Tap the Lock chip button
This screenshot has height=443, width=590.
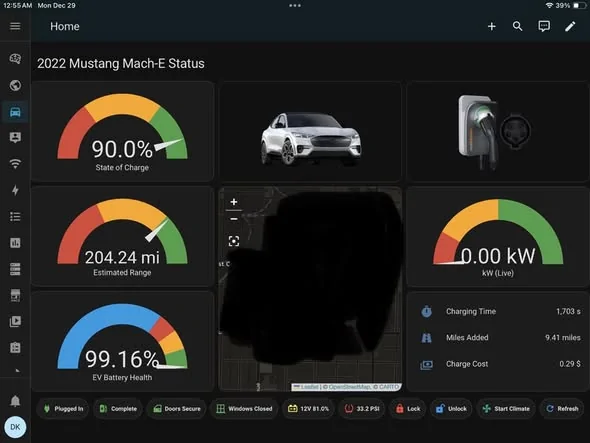pos(407,409)
